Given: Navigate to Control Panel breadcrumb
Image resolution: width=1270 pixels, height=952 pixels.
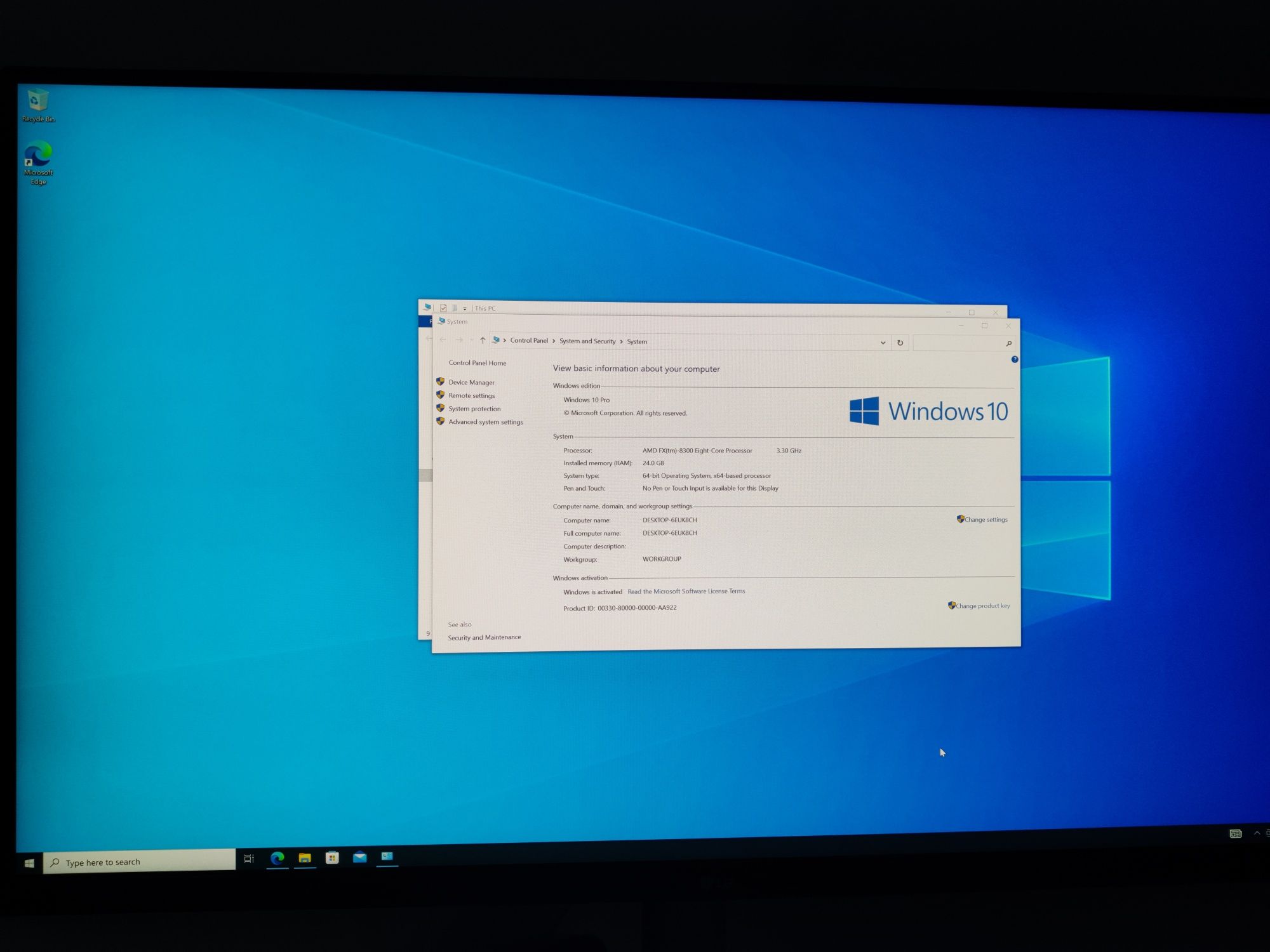Looking at the screenshot, I should click(x=529, y=341).
